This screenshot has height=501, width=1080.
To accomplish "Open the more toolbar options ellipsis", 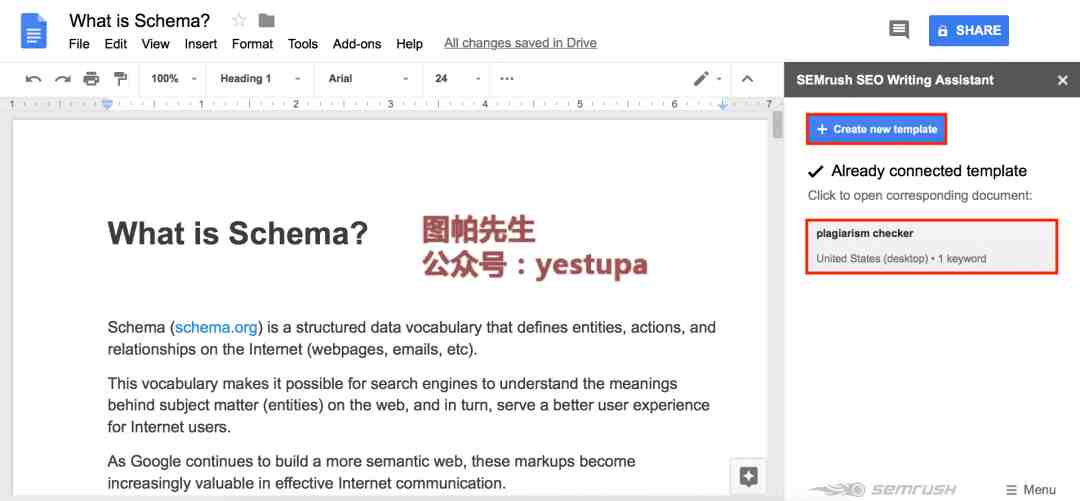I will pyautogui.click(x=507, y=79).
